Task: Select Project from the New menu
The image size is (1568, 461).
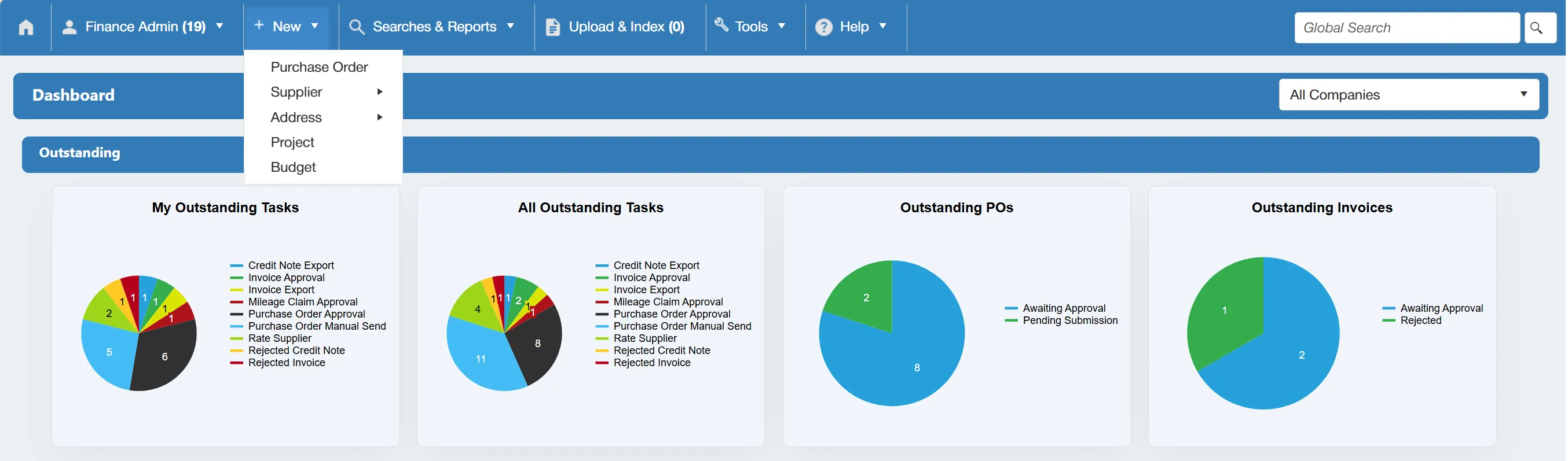Action: [292, 142]
